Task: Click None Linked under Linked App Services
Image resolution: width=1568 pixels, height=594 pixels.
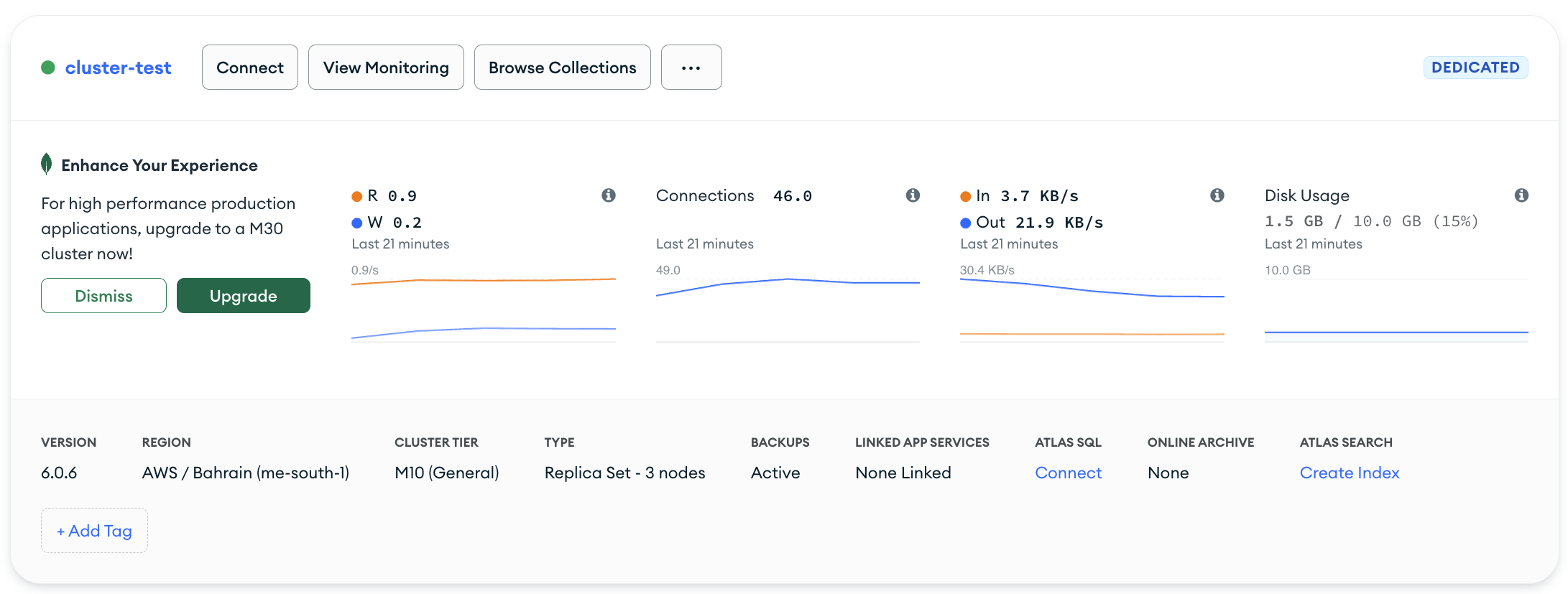Action: tap(903, 473)
